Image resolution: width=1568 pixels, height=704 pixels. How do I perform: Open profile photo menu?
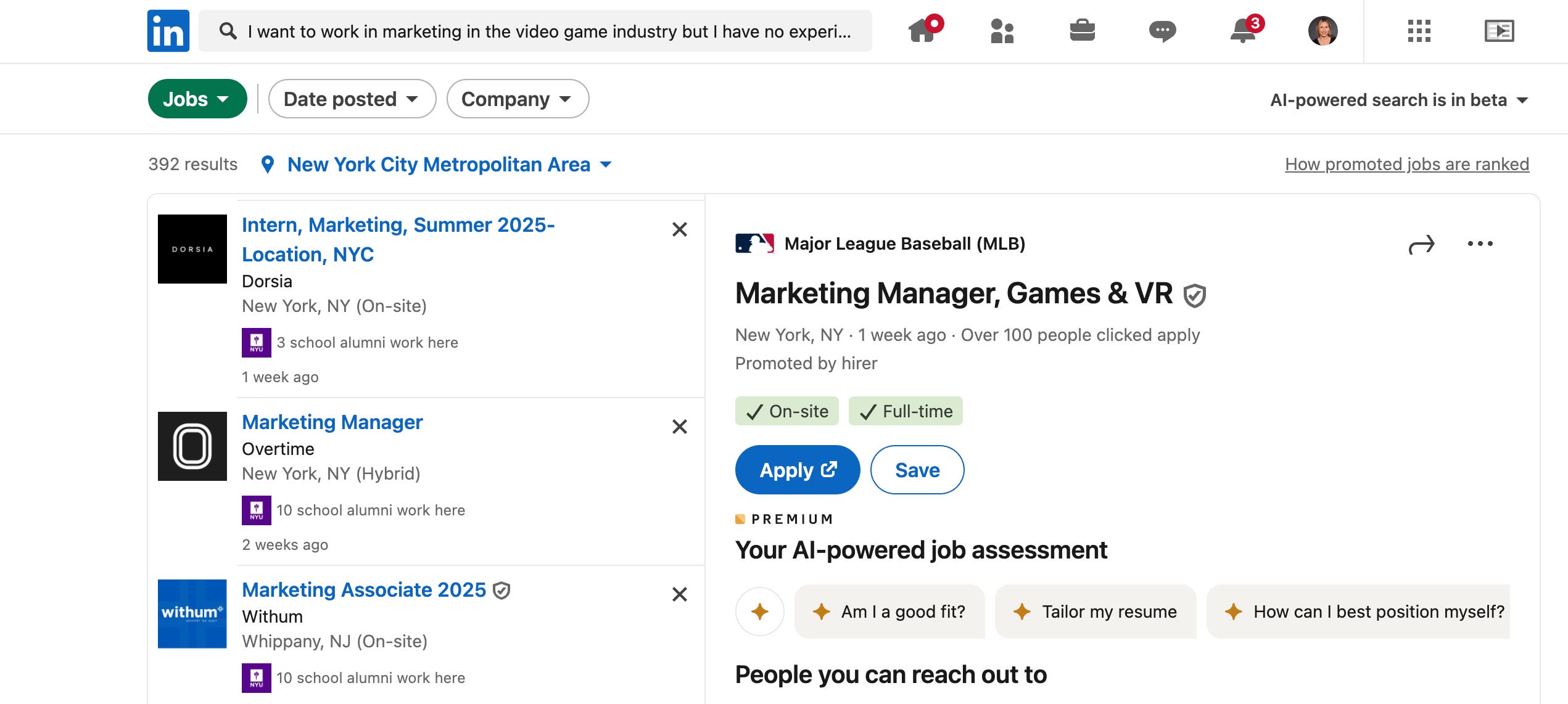[x=1323, y=31]
